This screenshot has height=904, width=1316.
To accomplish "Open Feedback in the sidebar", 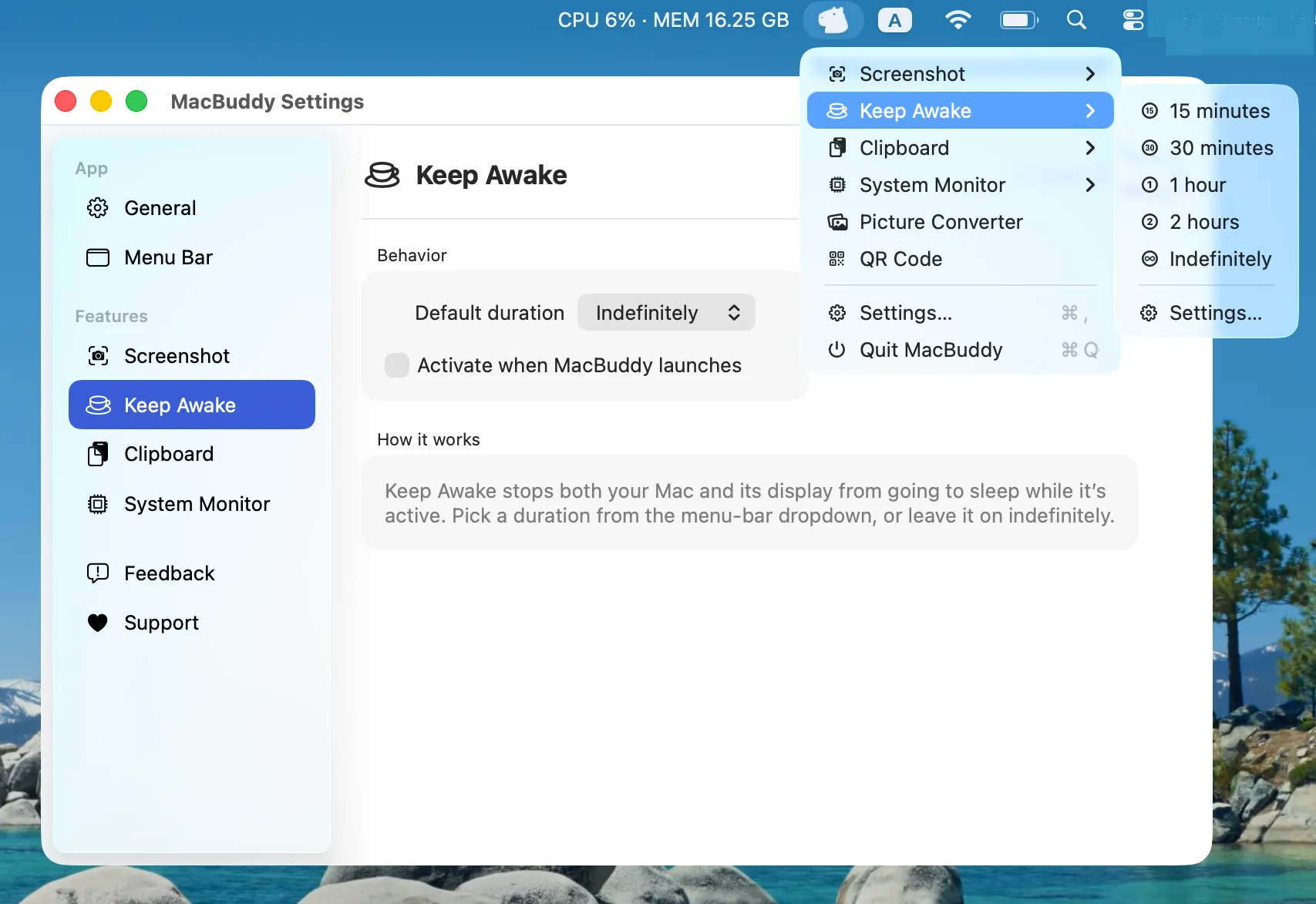I will tap(192, 573).
